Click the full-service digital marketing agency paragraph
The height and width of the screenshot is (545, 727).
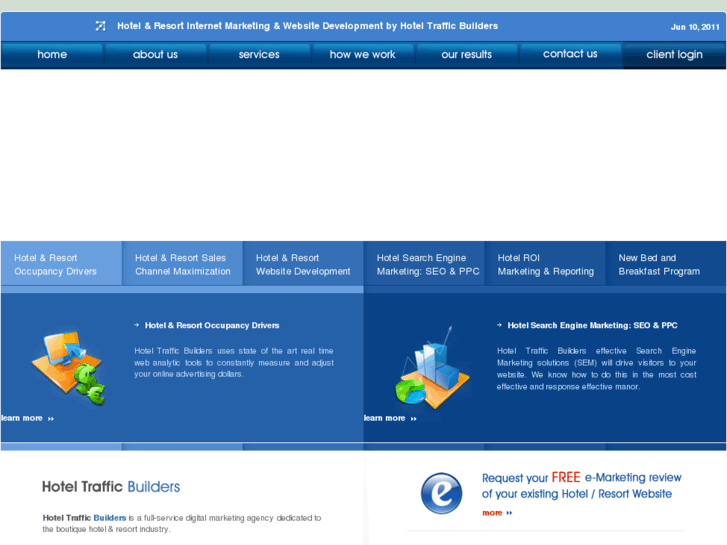(x=182, y=523)
